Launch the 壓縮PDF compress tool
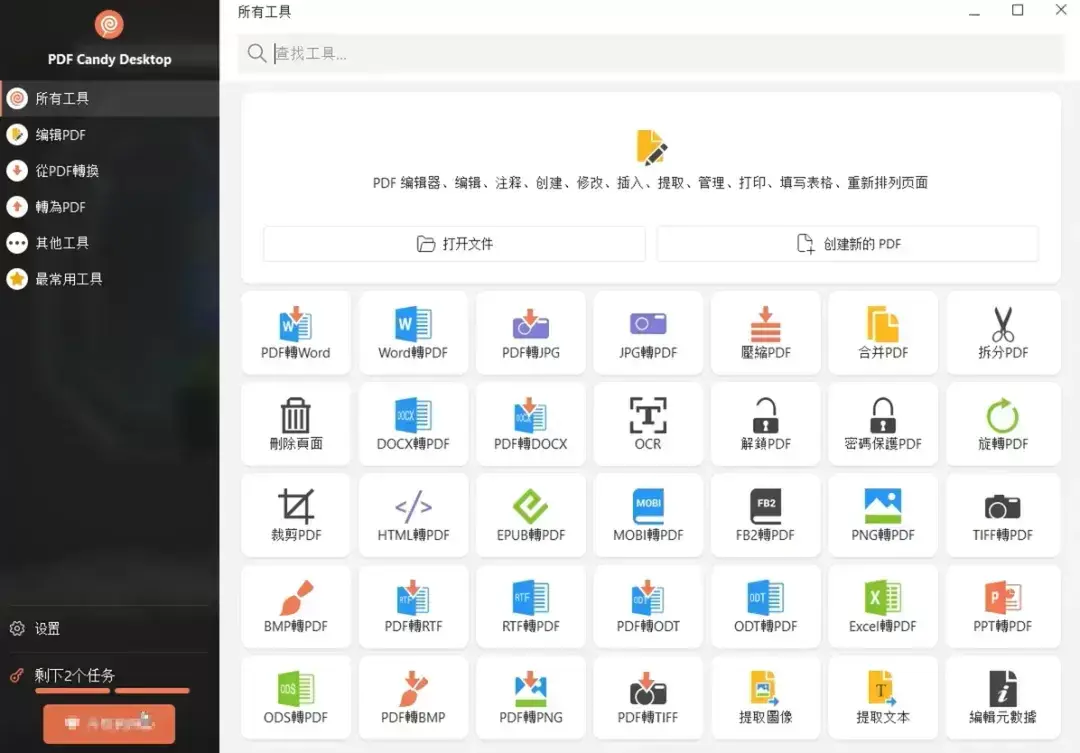This screenshot has width=1080, height=753. (x=765, y=333)
